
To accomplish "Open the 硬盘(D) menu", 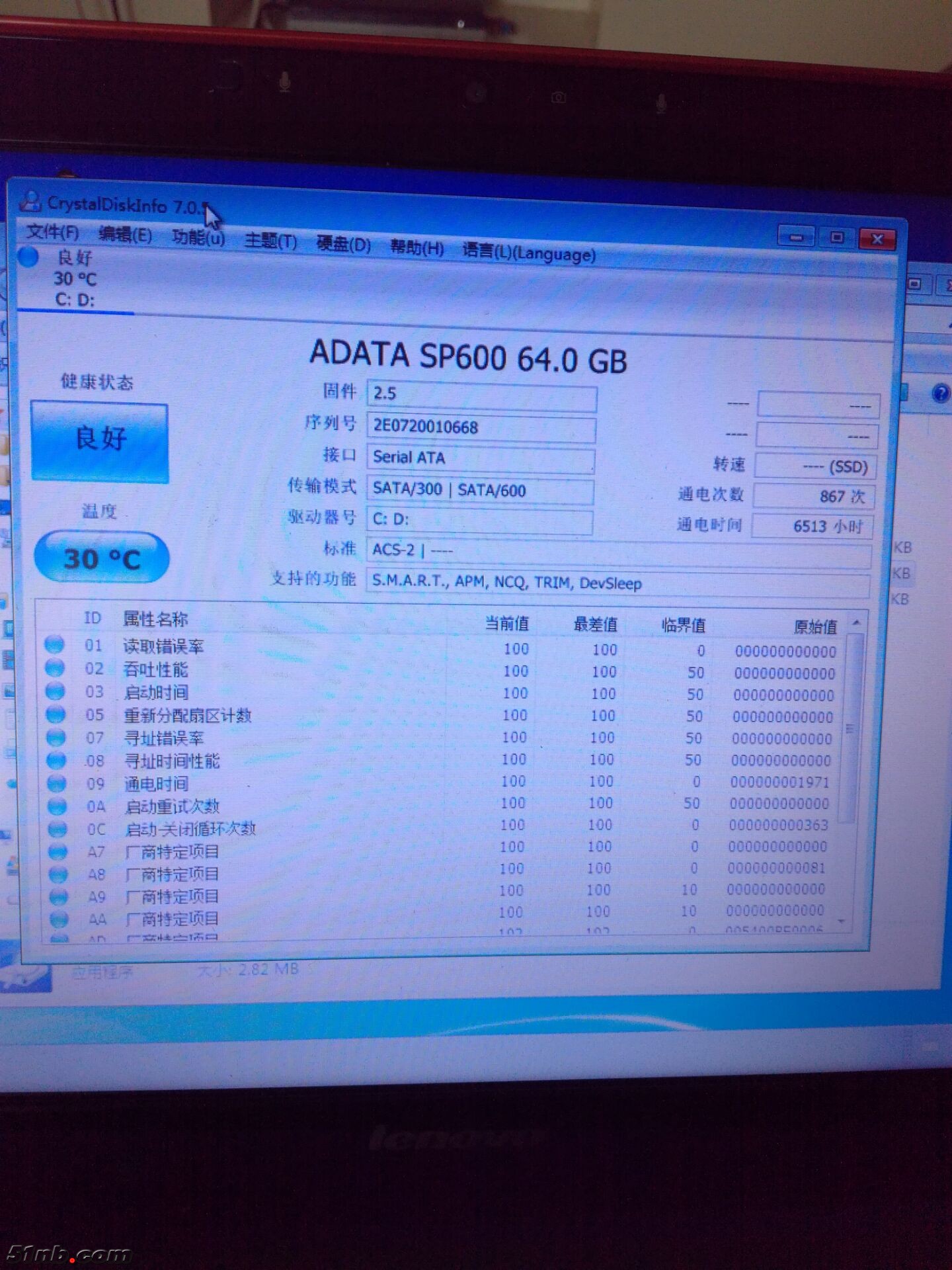I will [343, 244].
